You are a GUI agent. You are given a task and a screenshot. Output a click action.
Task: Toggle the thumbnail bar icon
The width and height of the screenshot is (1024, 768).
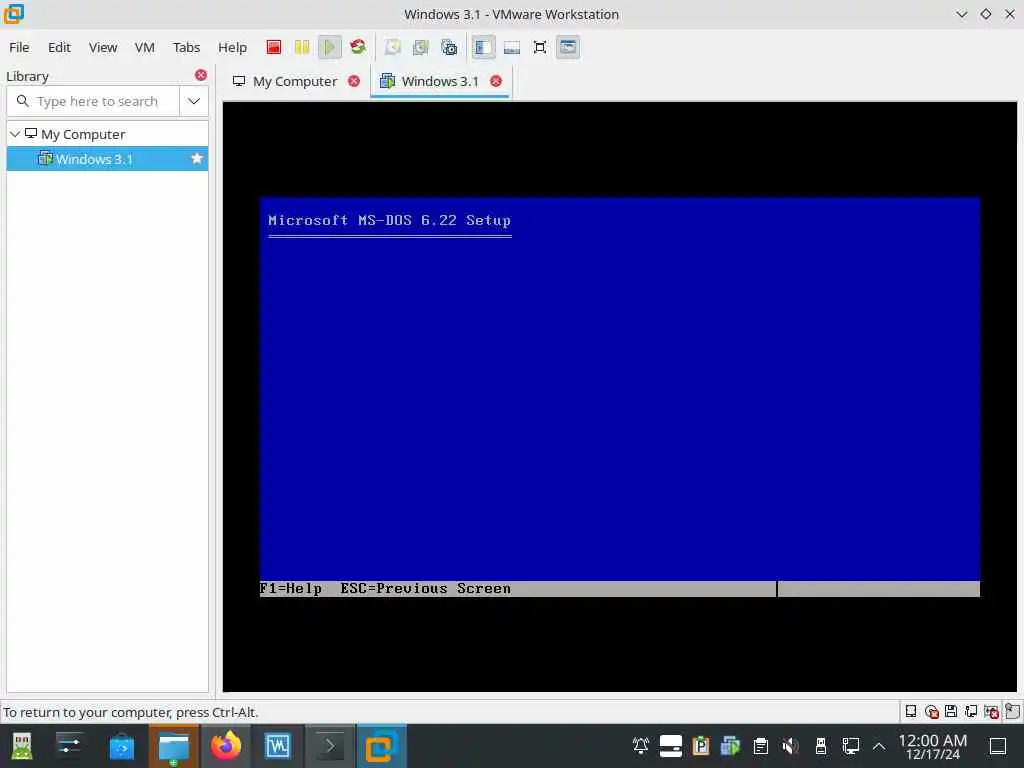pos(512,47)
